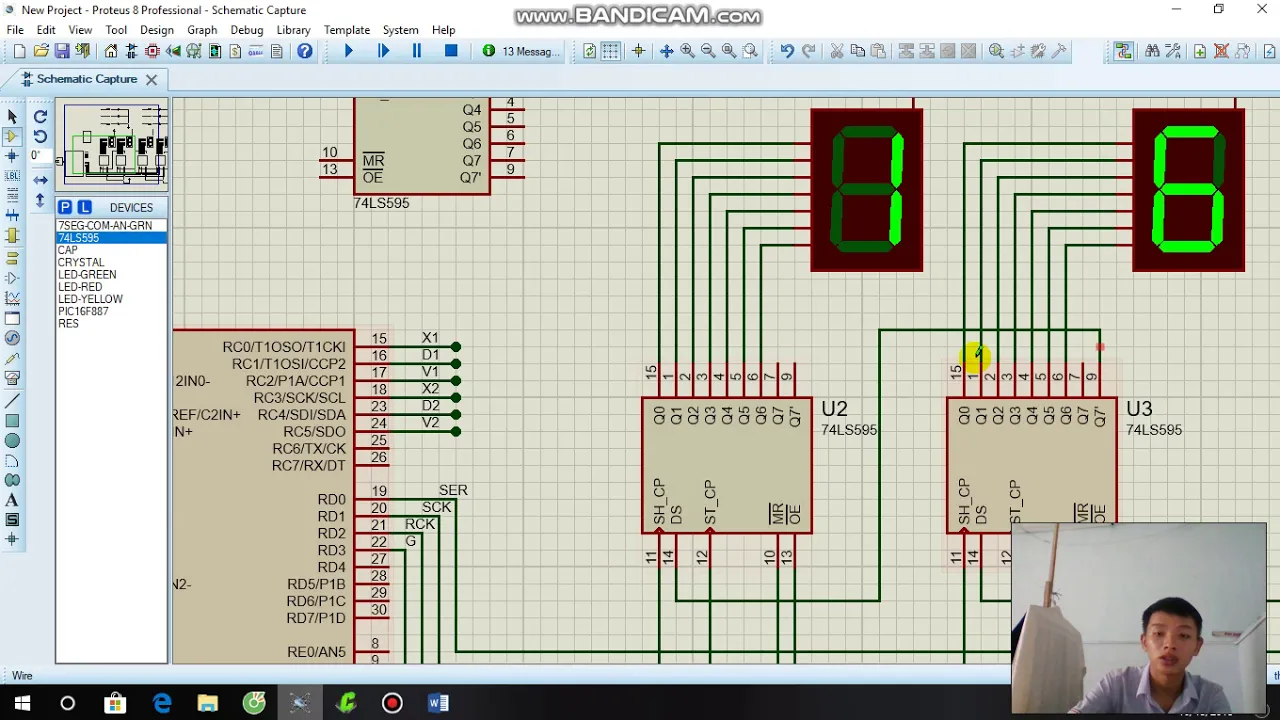Open the property assignment tool
This screenshot has height=720, width=1280.
tap(1173, 51)
